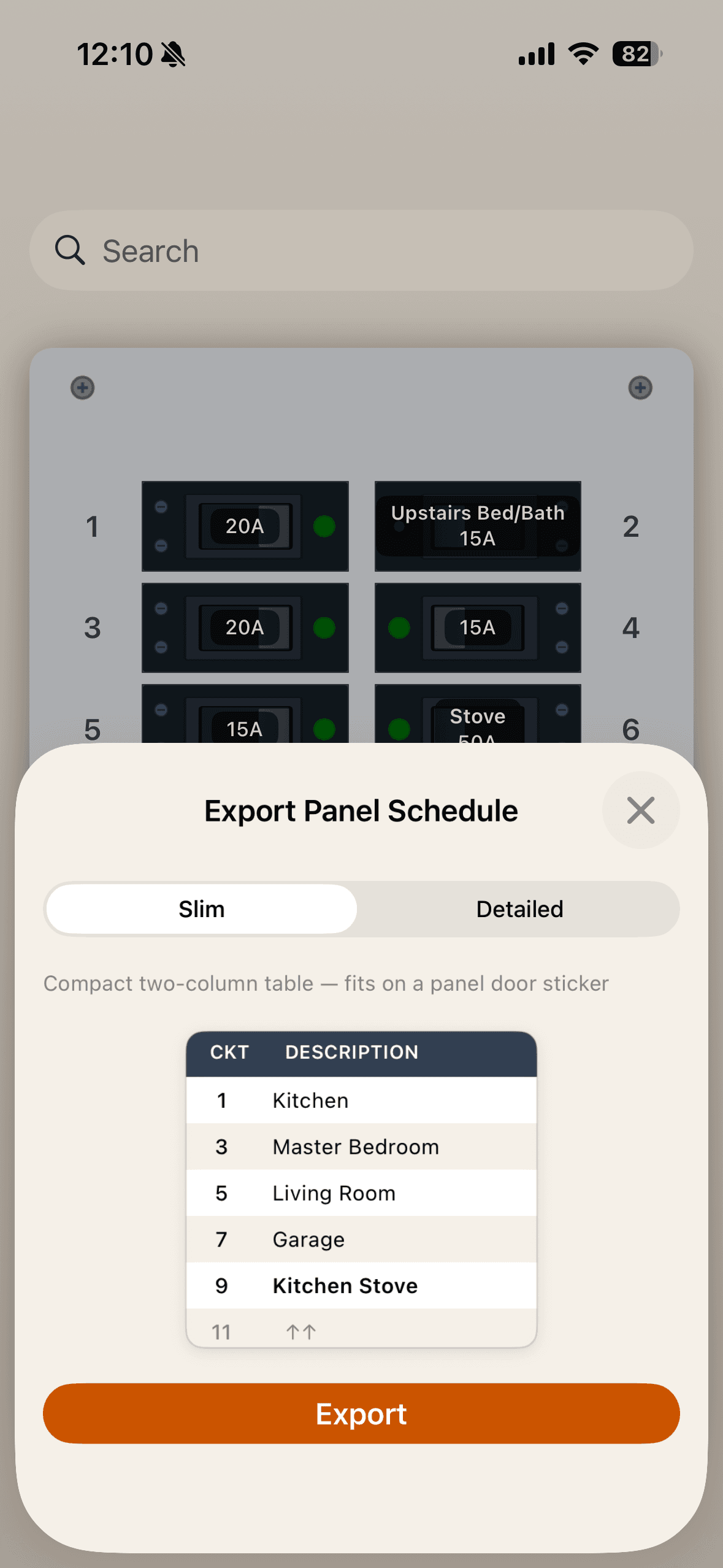Viewport: 723px width, 1568px height.
Task: Close the Export Panel Schedule sheet
Action: pyautogui.click(x=640, y=810)
